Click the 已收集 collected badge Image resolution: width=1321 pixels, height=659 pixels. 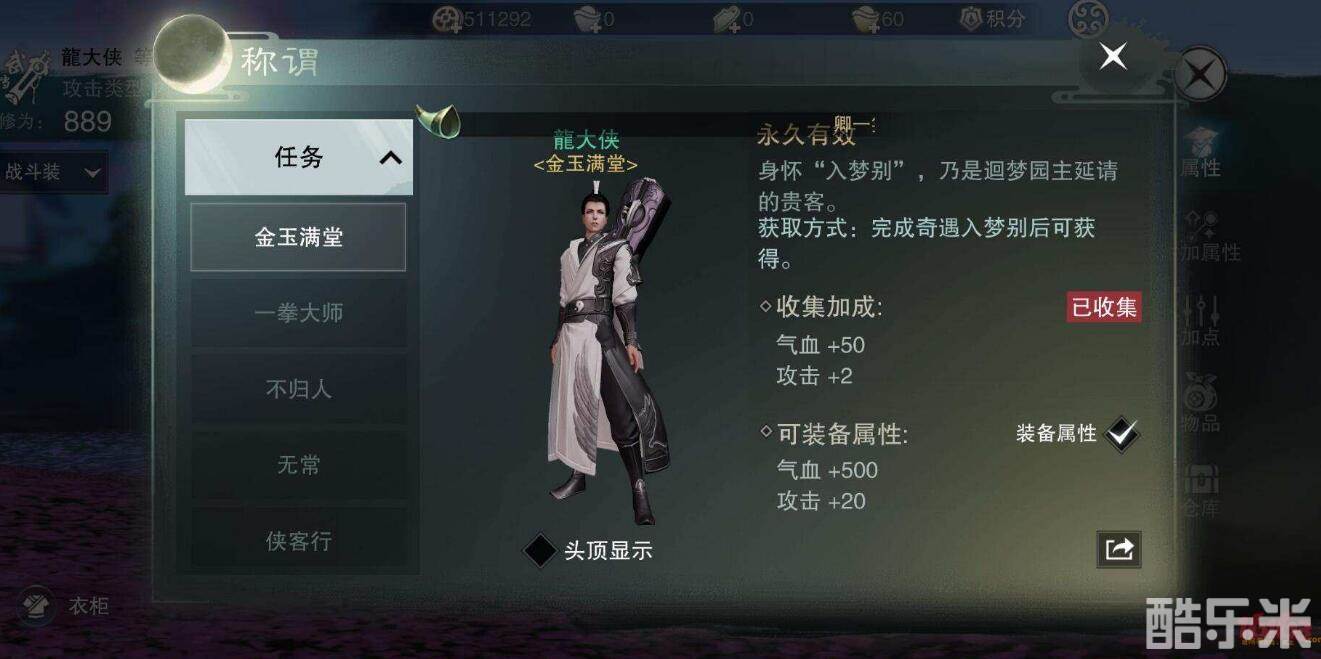pos(1104,307)
